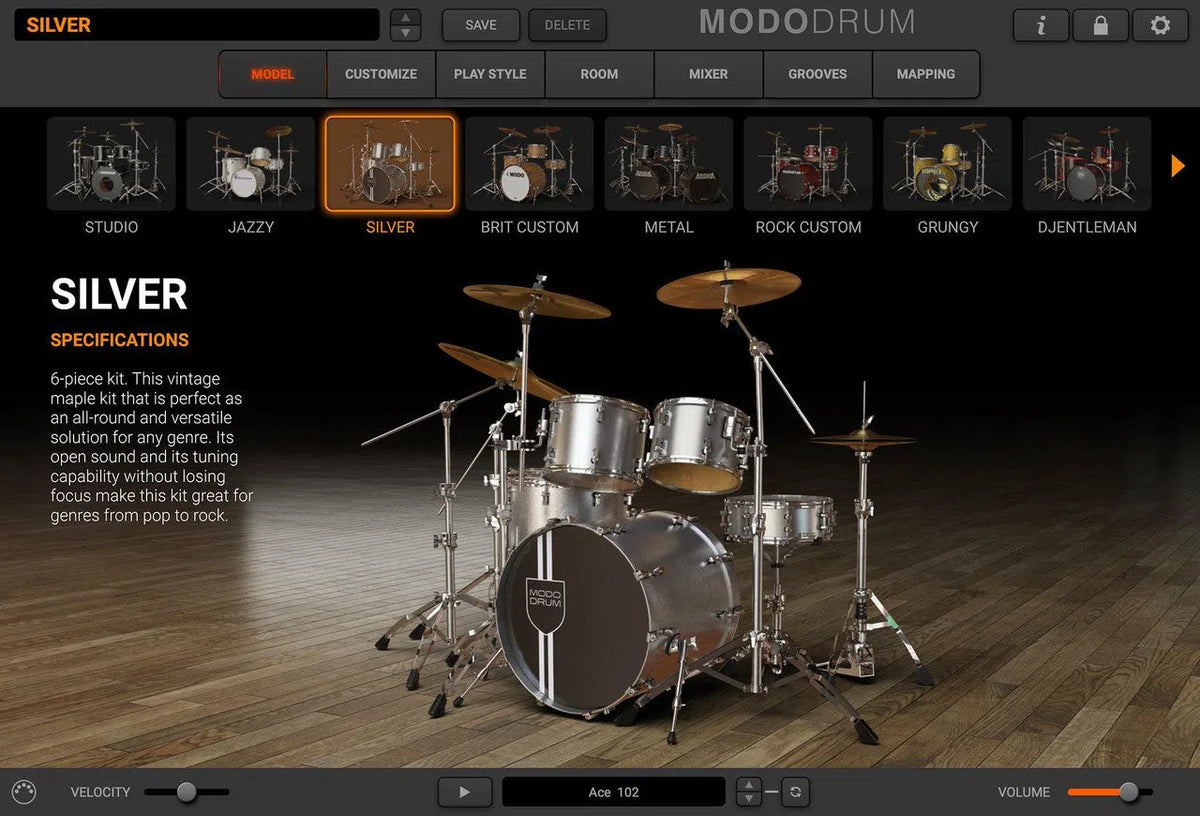Select the JAZZY drum kit thumbnail
The height and width of the screenshot is (816, 1200).
coord(250,164)
